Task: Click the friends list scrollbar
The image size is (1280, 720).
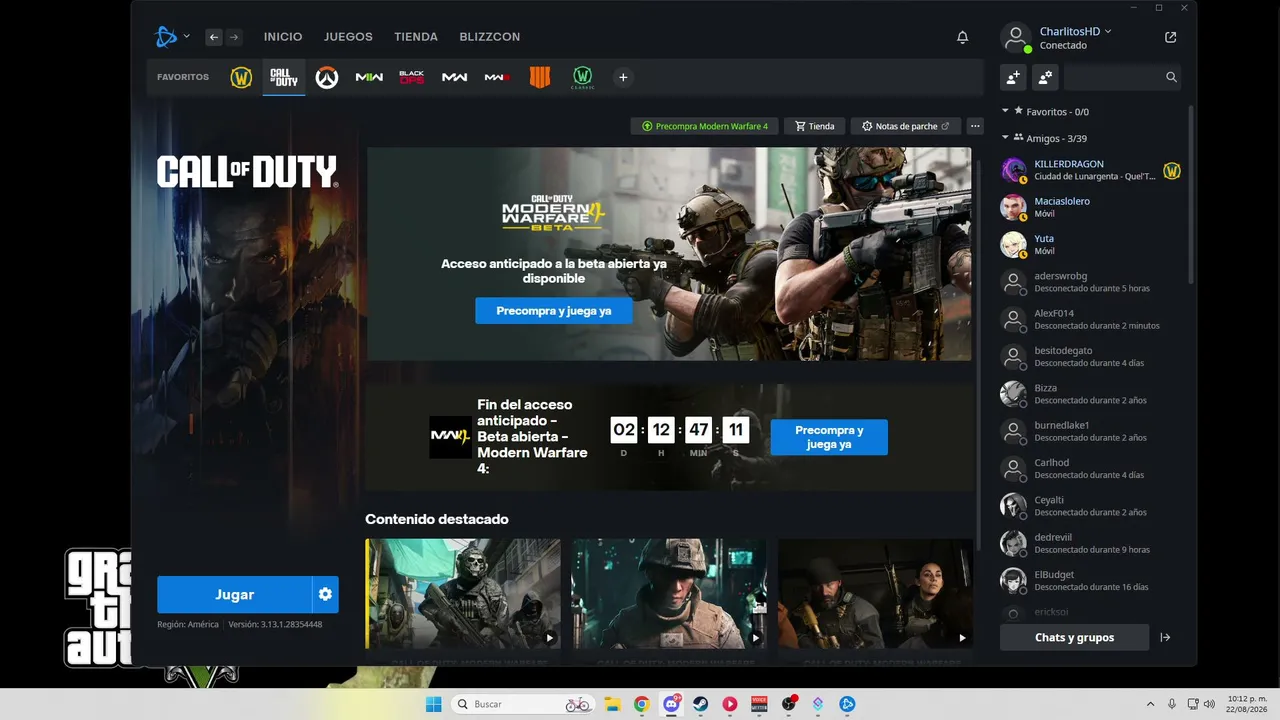Action: coord(1190,194)
